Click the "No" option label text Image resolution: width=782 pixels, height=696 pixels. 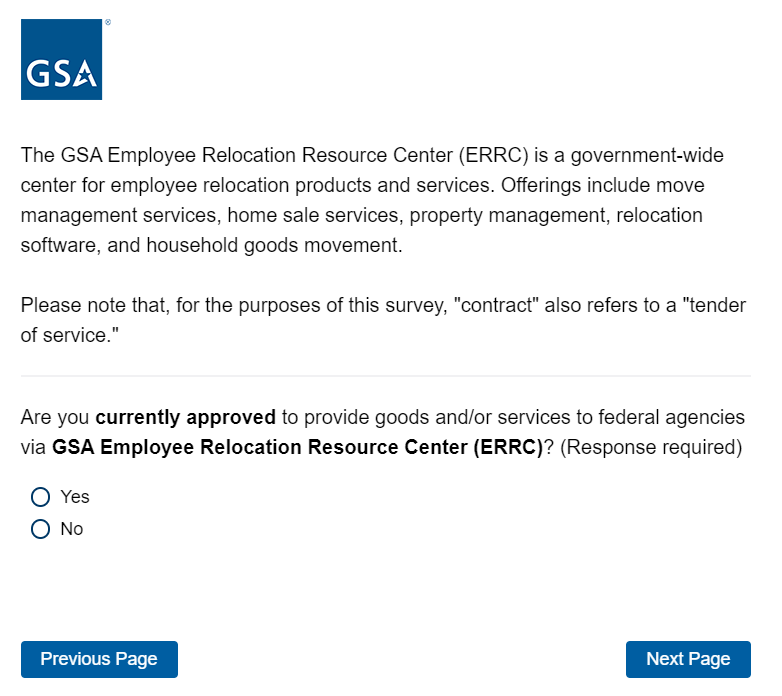72,529
